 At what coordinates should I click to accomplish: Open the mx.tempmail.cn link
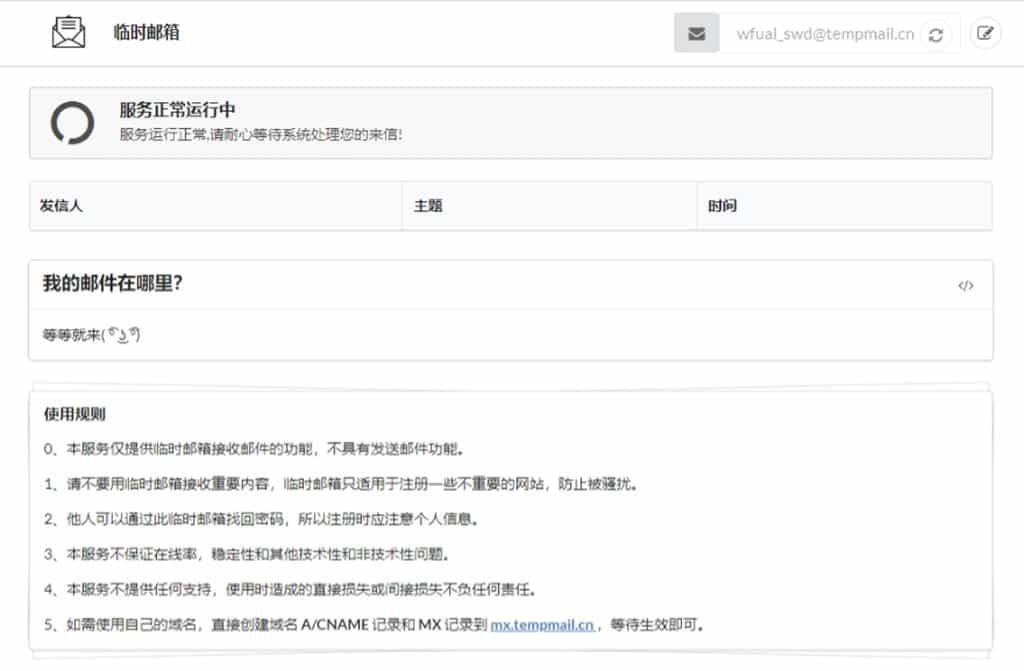[543, 625]
